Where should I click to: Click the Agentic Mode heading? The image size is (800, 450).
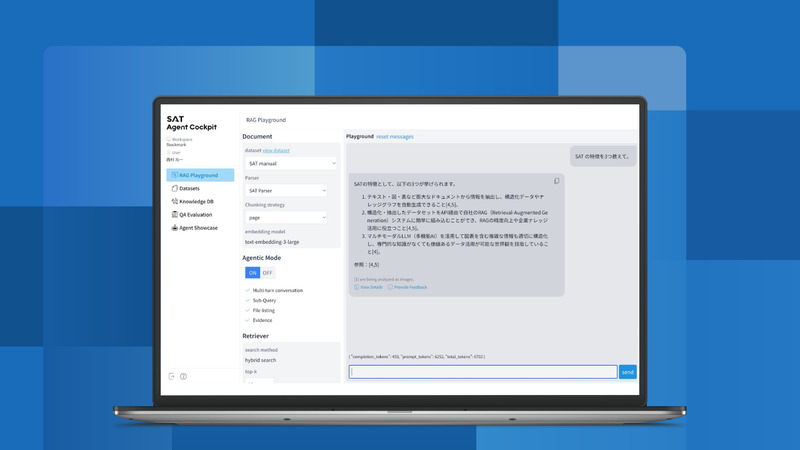[262, 258]
